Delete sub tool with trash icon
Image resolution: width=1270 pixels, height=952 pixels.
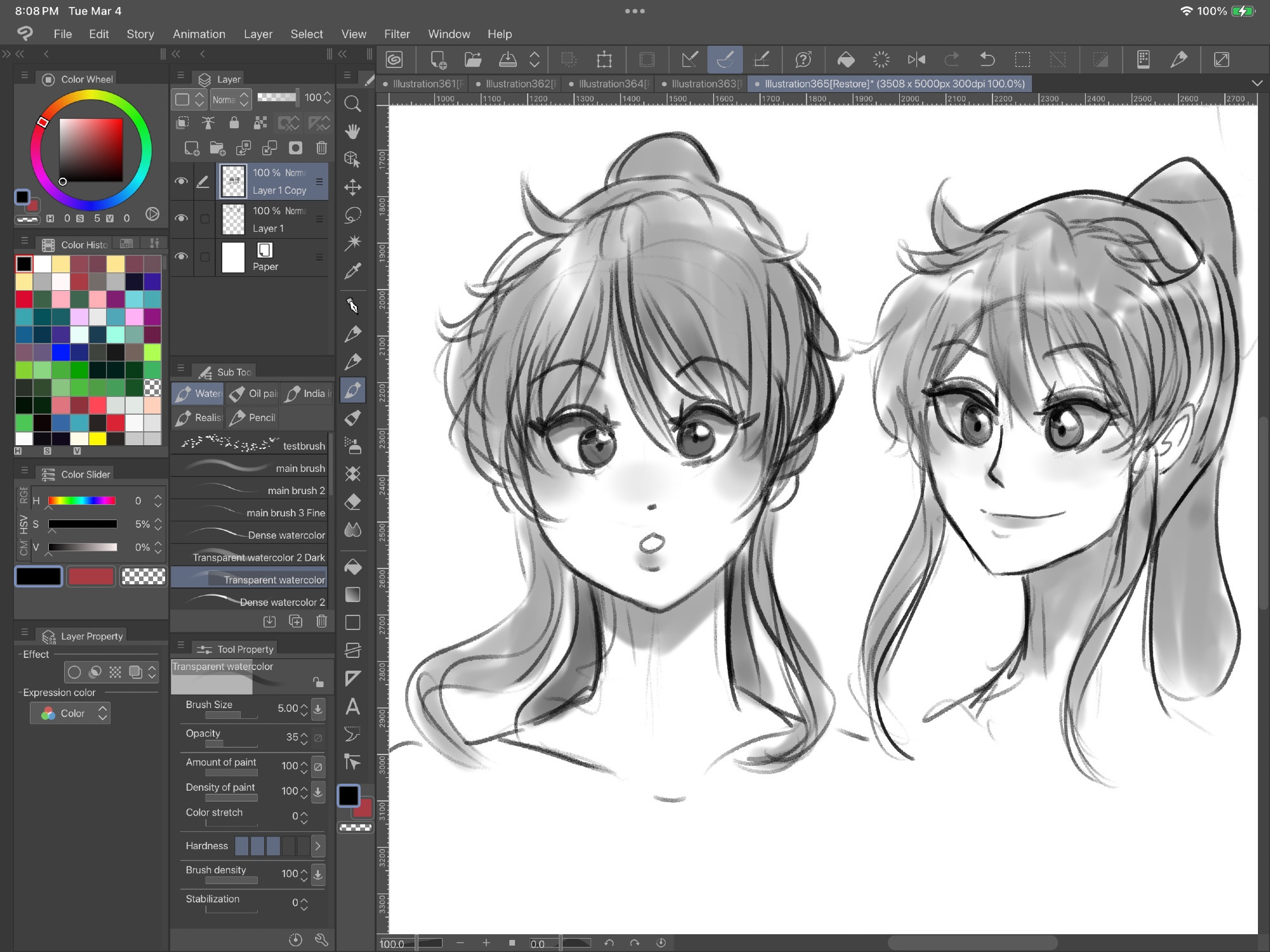321,621
